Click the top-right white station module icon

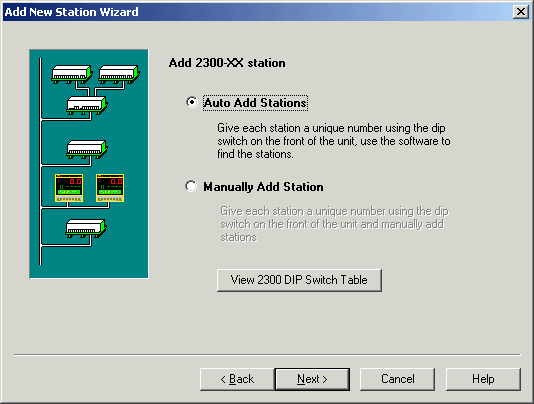click(x=119, y=74)
